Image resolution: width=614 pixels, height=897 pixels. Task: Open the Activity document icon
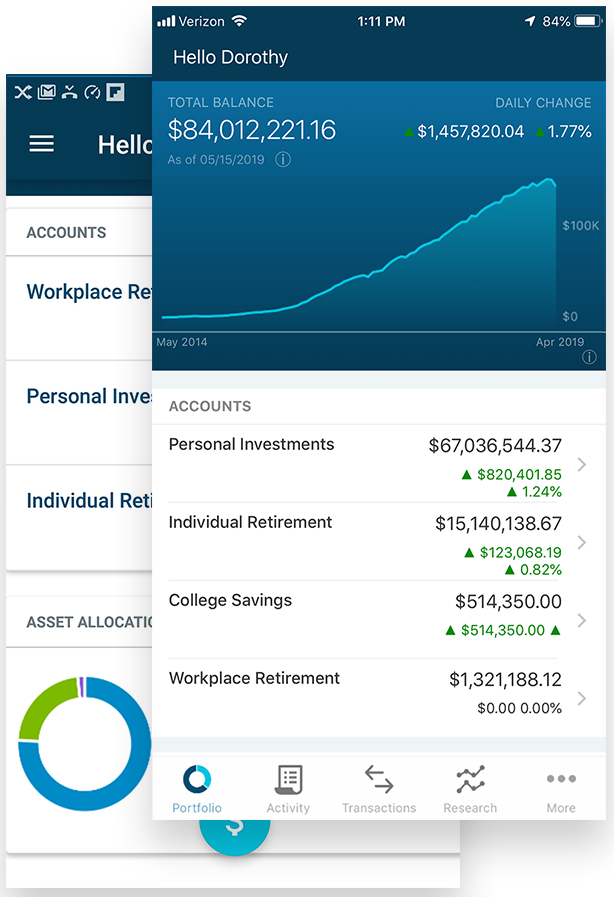point(288,779)
